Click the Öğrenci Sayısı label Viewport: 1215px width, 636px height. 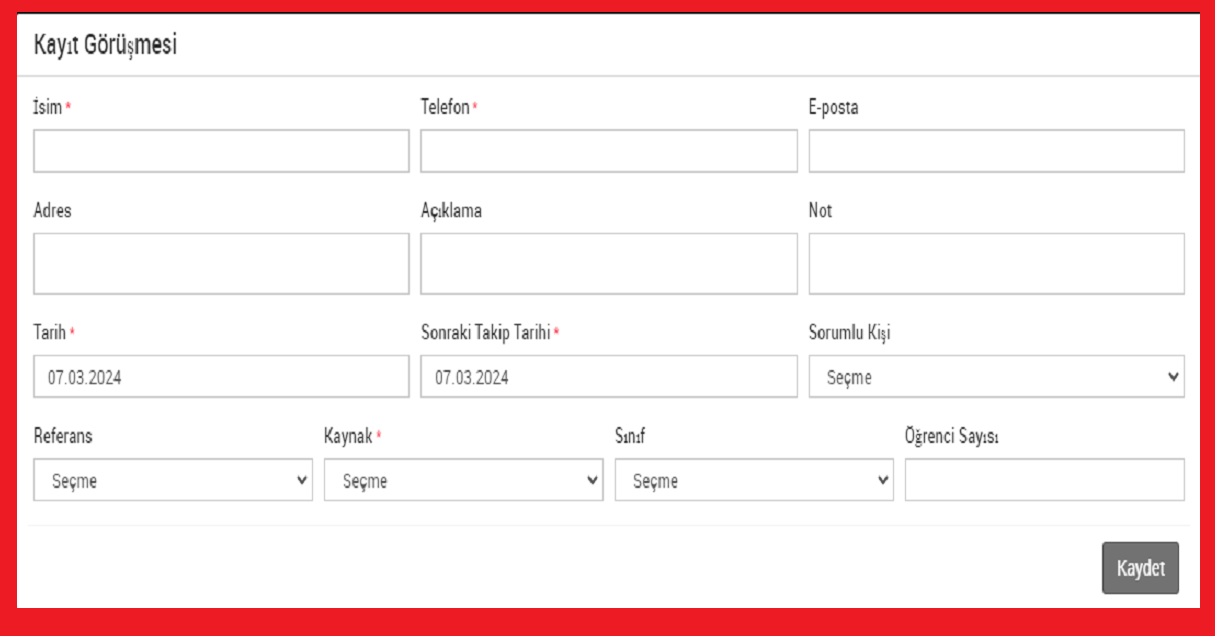pos(951,437)
